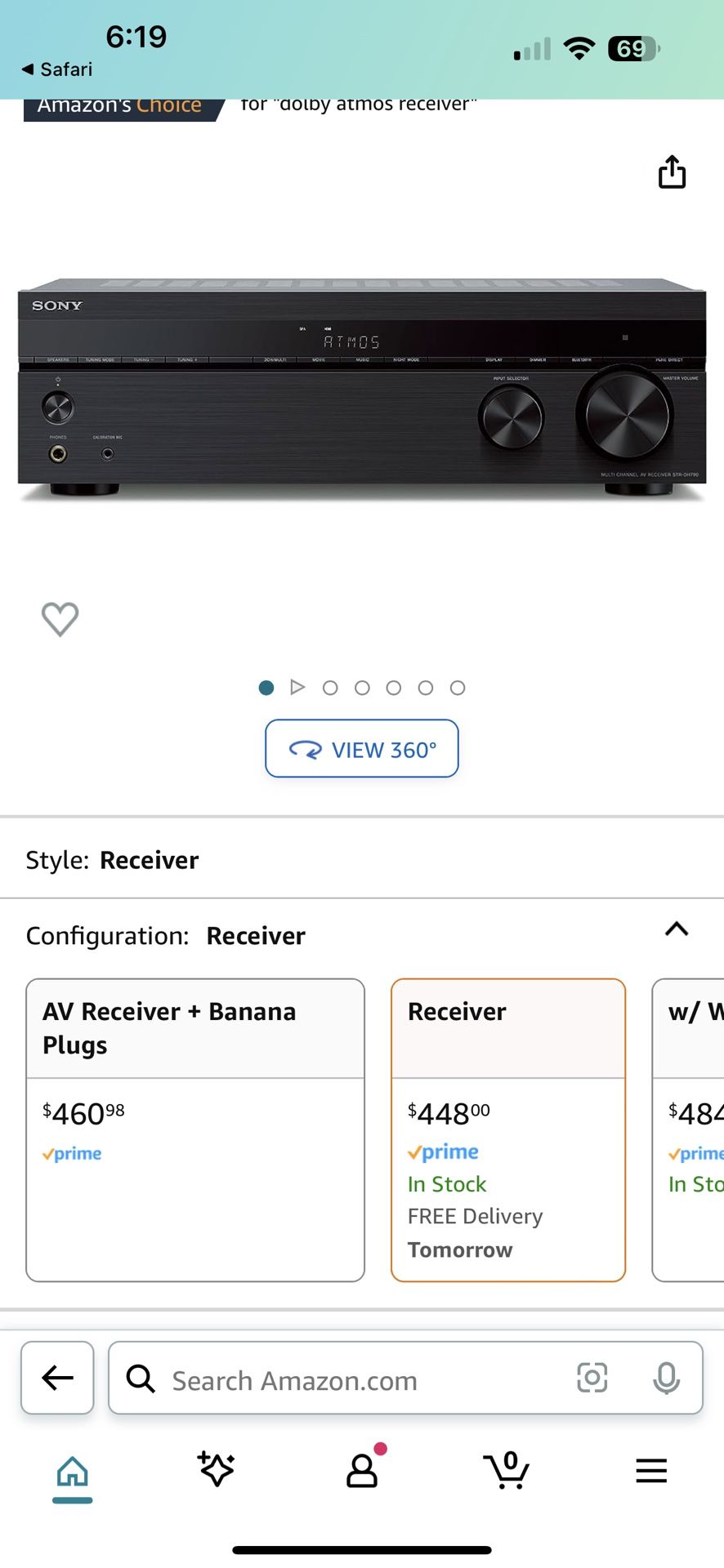
Task: Open the profile icon with notification dot
Action: click(362, 1470)
